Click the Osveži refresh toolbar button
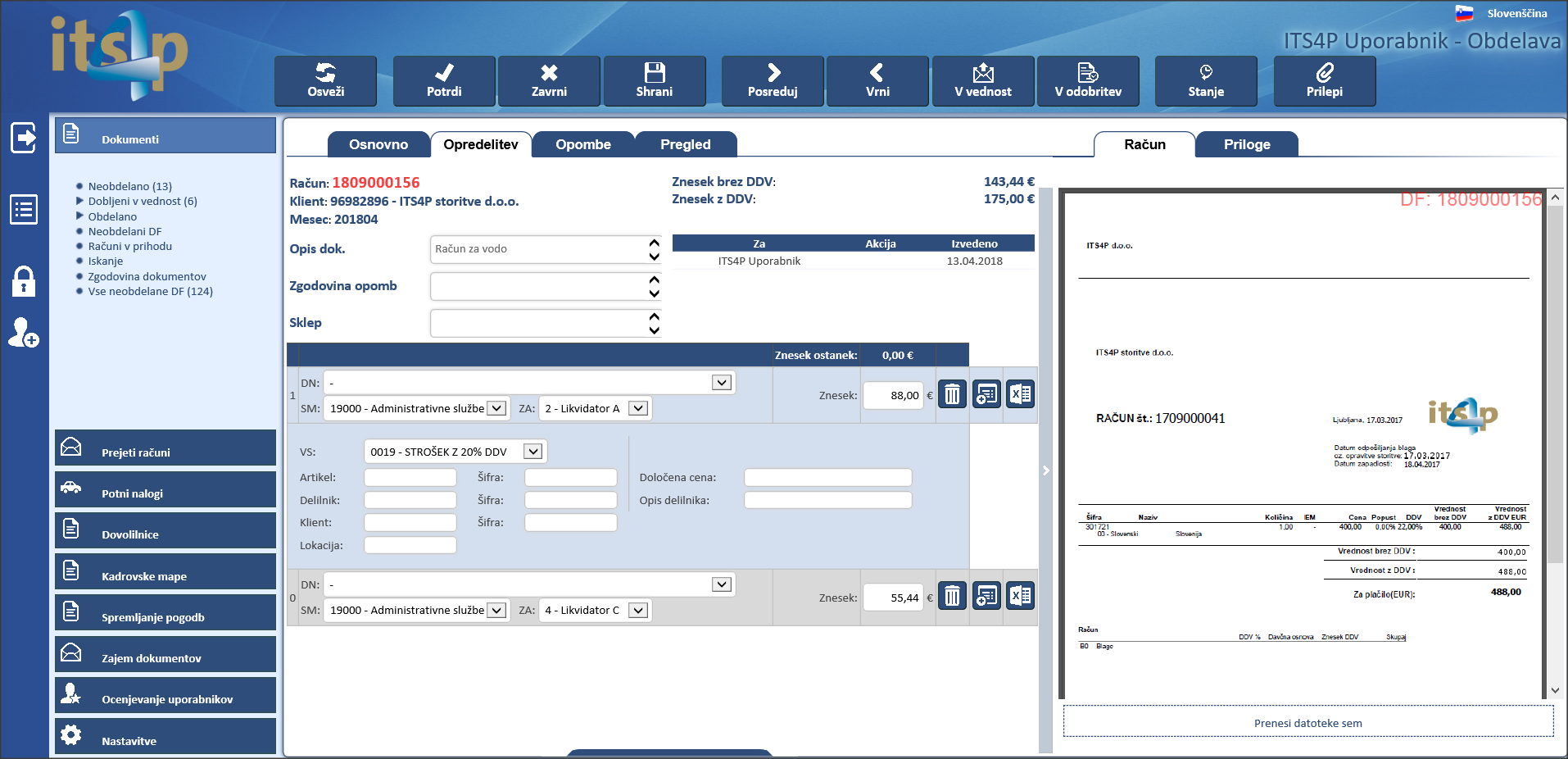The width and height of the screenshot is (1568, 759). pyautogui.click(x=325, y=81)
